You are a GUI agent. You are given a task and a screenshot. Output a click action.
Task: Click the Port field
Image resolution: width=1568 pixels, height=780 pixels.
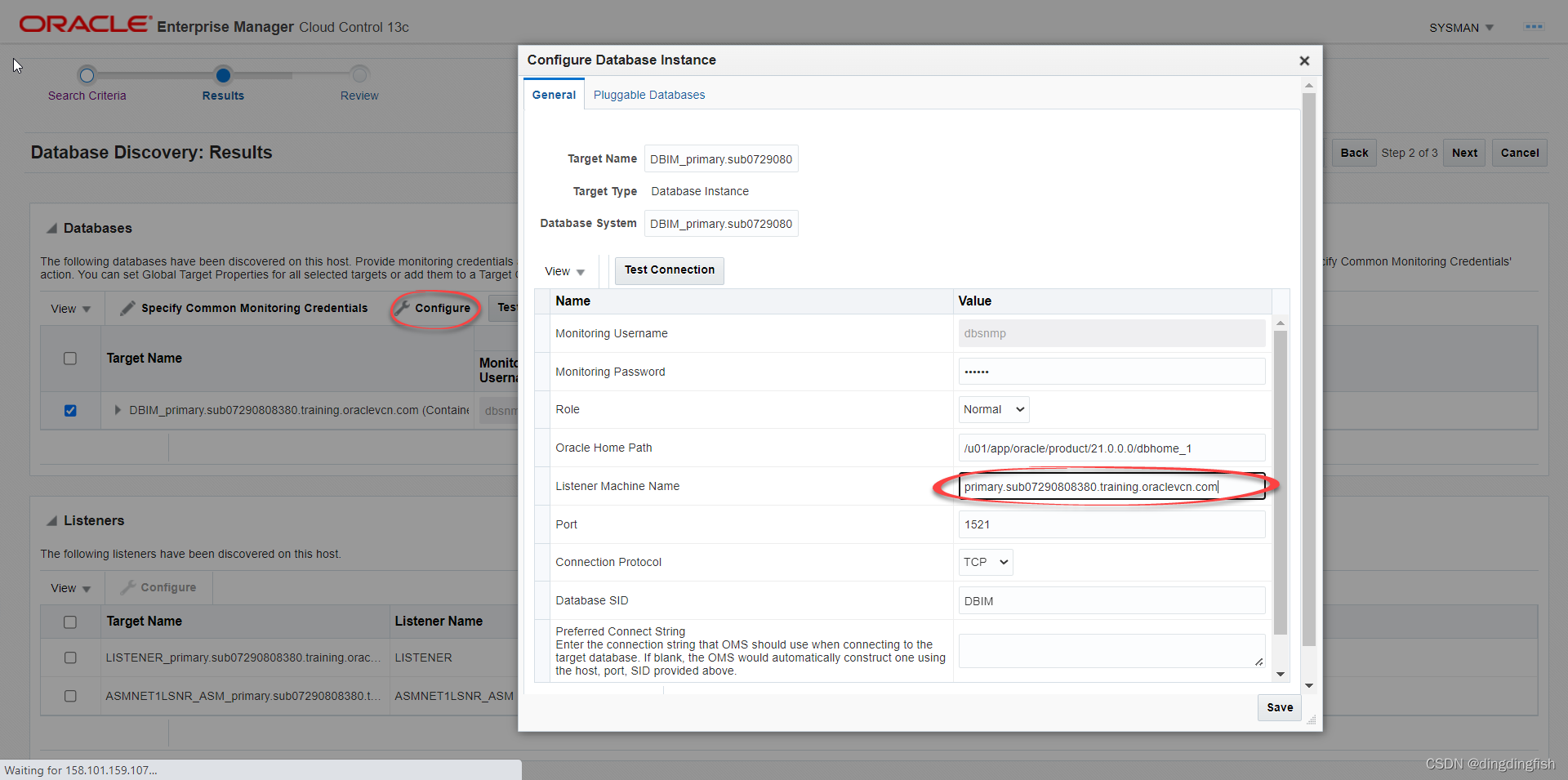tap(1111, 524)
